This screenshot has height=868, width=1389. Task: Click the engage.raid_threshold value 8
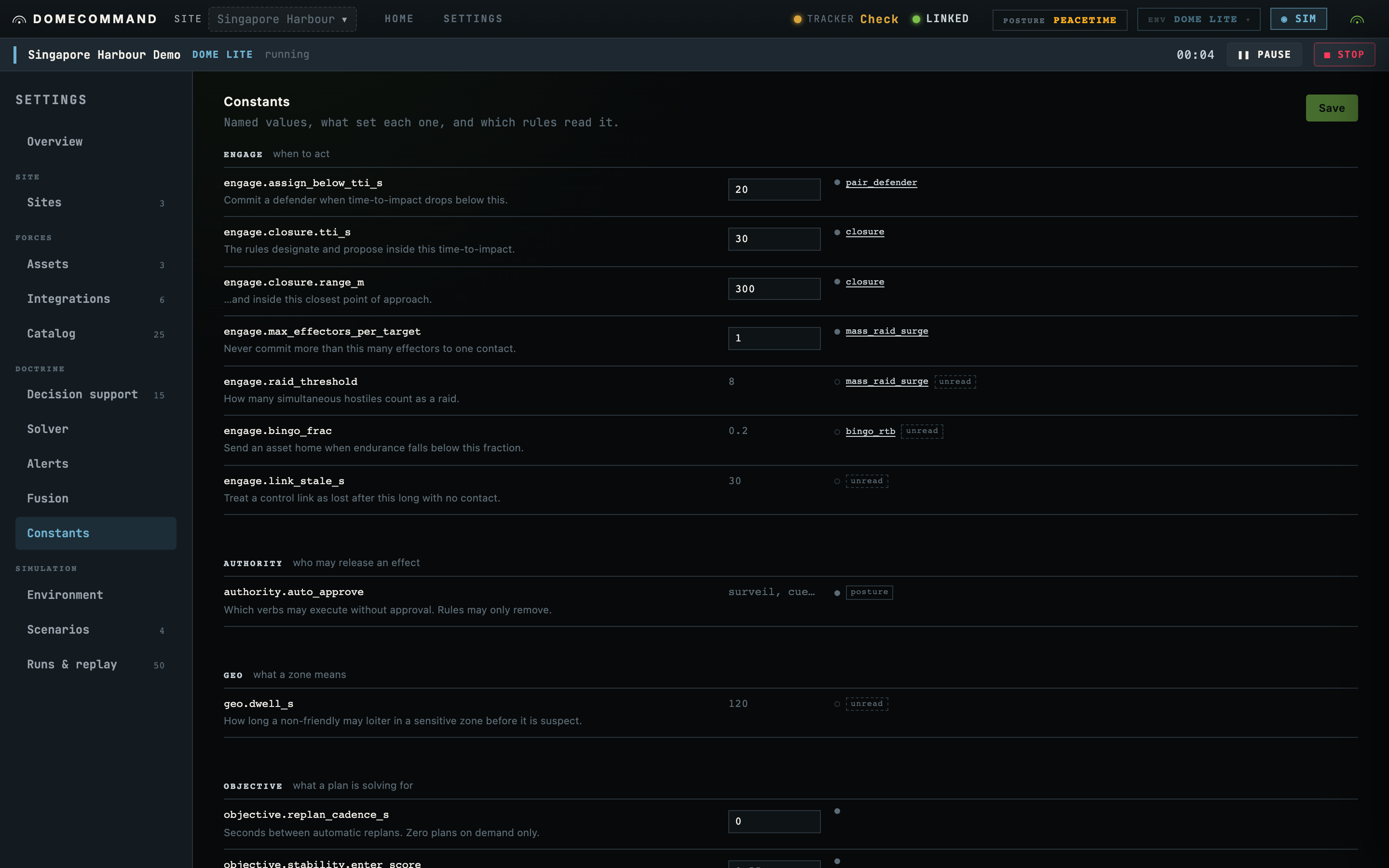(x=731, y=382)
